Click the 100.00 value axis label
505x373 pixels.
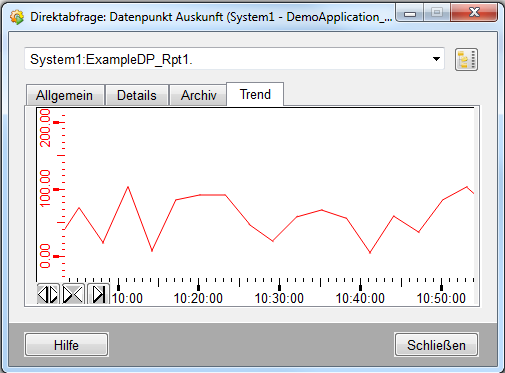coord(45,188)
